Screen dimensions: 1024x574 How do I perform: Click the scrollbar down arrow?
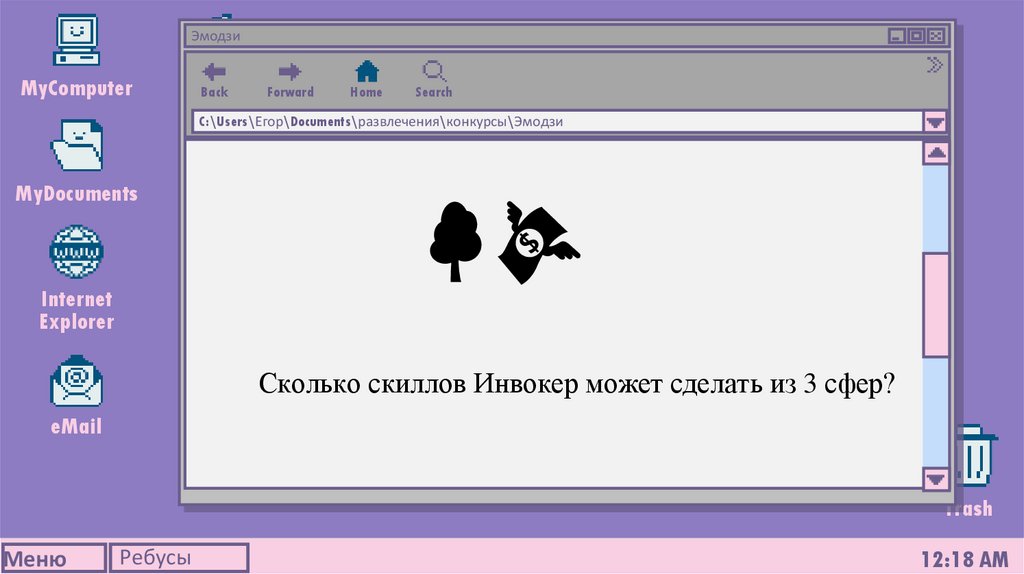(x=936, y=479)
